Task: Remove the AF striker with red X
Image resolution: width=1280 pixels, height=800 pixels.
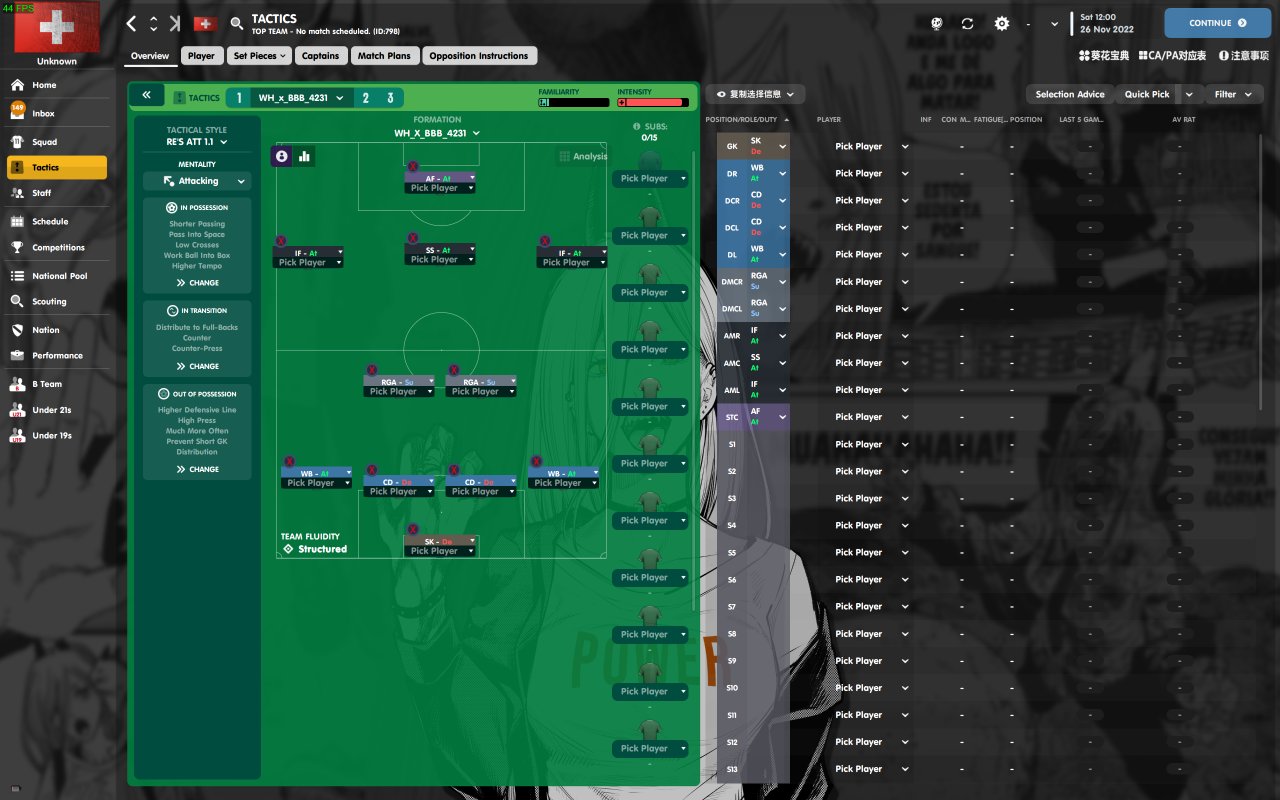Action: [x=412, y=166]
